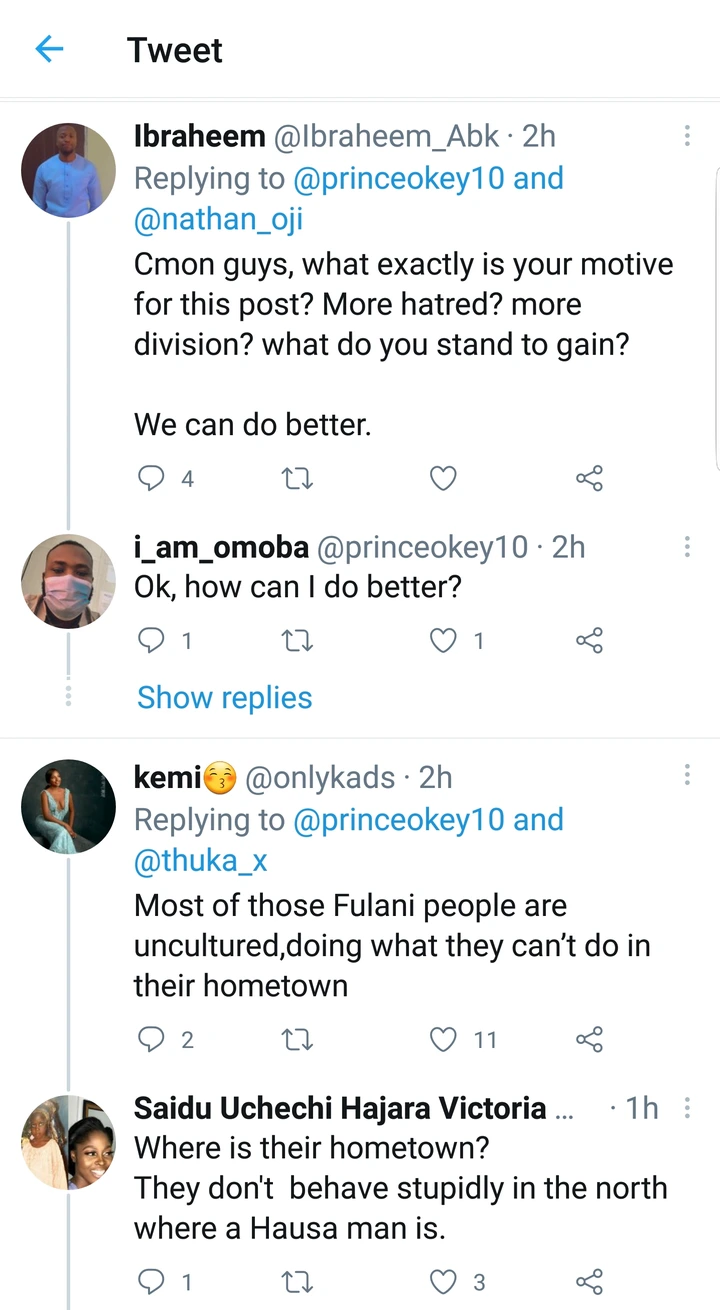The width and height of the screenshot is (720, 1310).
Task: Open kemi's profile avatar
Action: [x=68, y=806]
